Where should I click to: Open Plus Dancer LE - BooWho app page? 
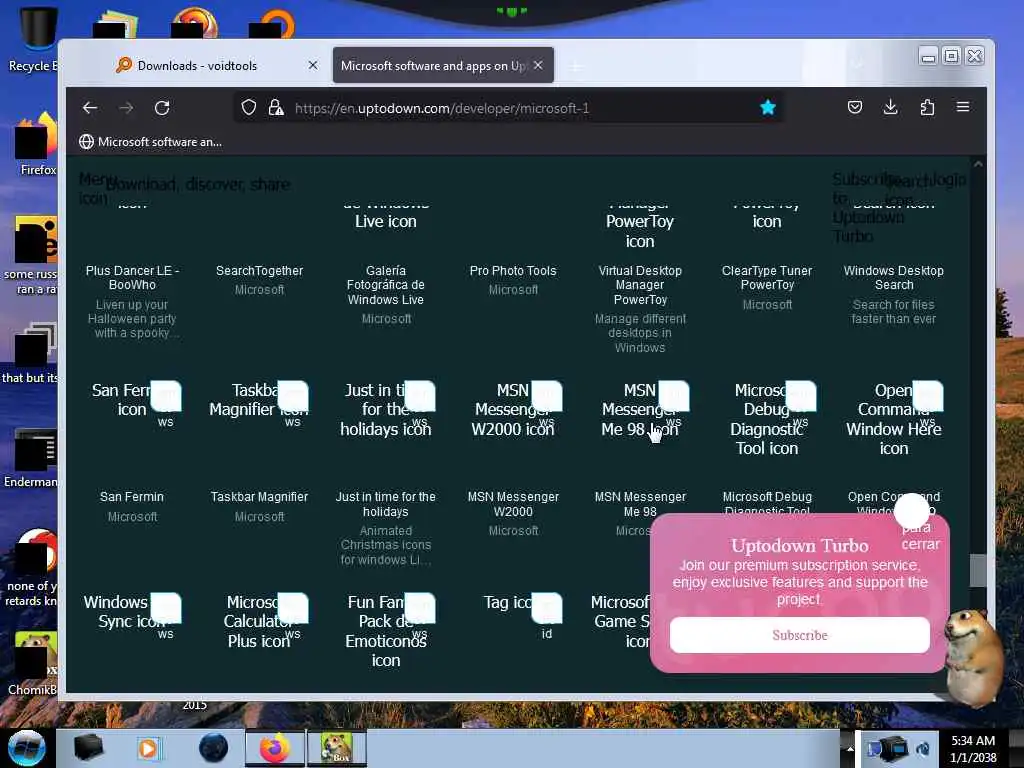[132, 278]
